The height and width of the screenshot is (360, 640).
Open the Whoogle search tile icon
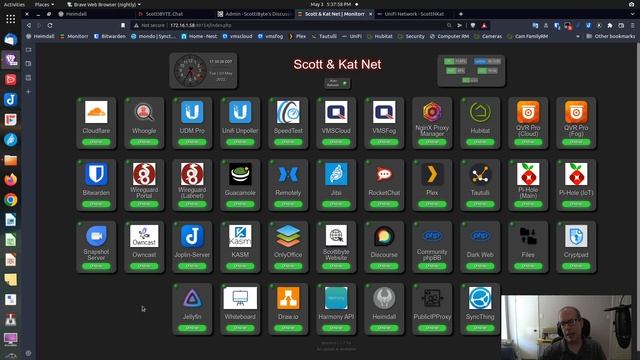144,112
